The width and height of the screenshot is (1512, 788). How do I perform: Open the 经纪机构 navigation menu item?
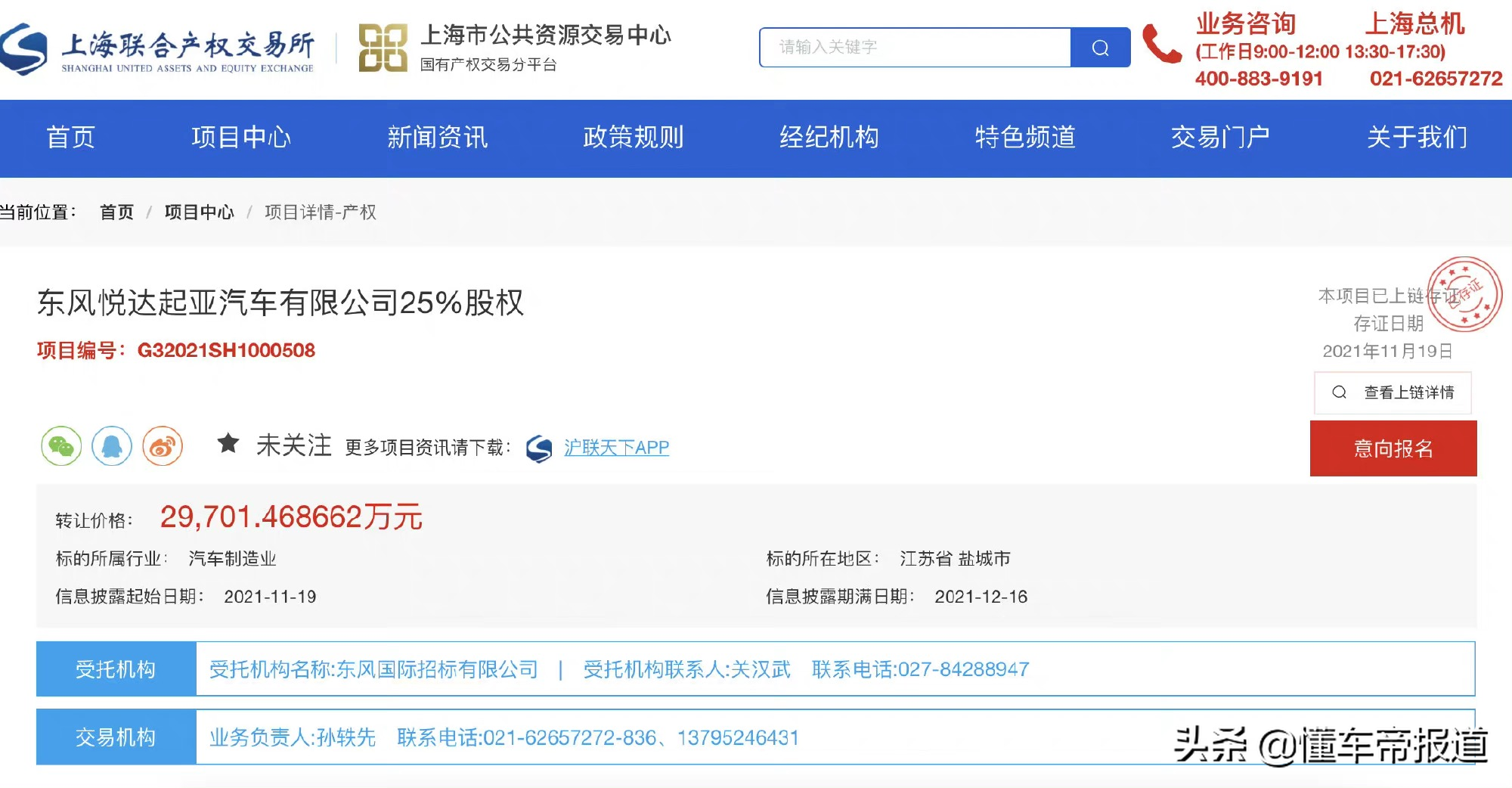point(829,138)
